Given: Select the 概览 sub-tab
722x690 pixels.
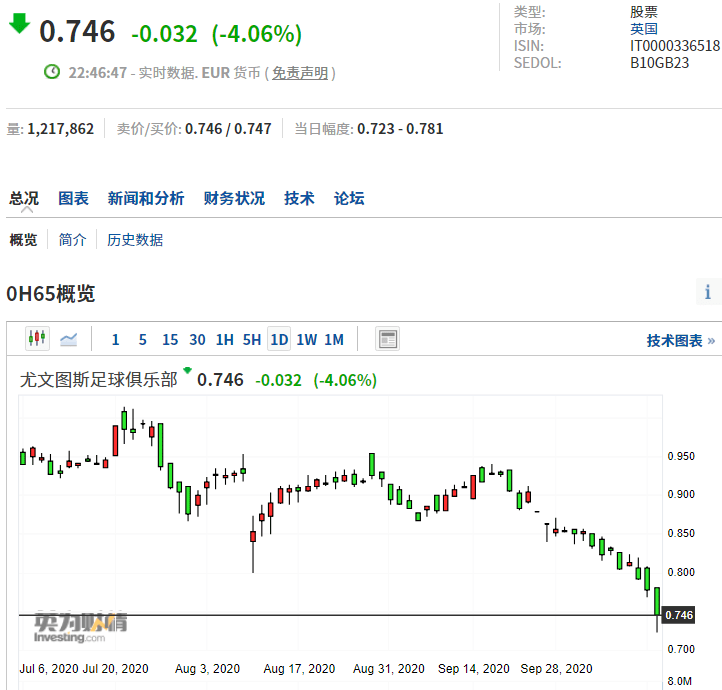Looking at the screenshot, I should [x=23, y=239].
